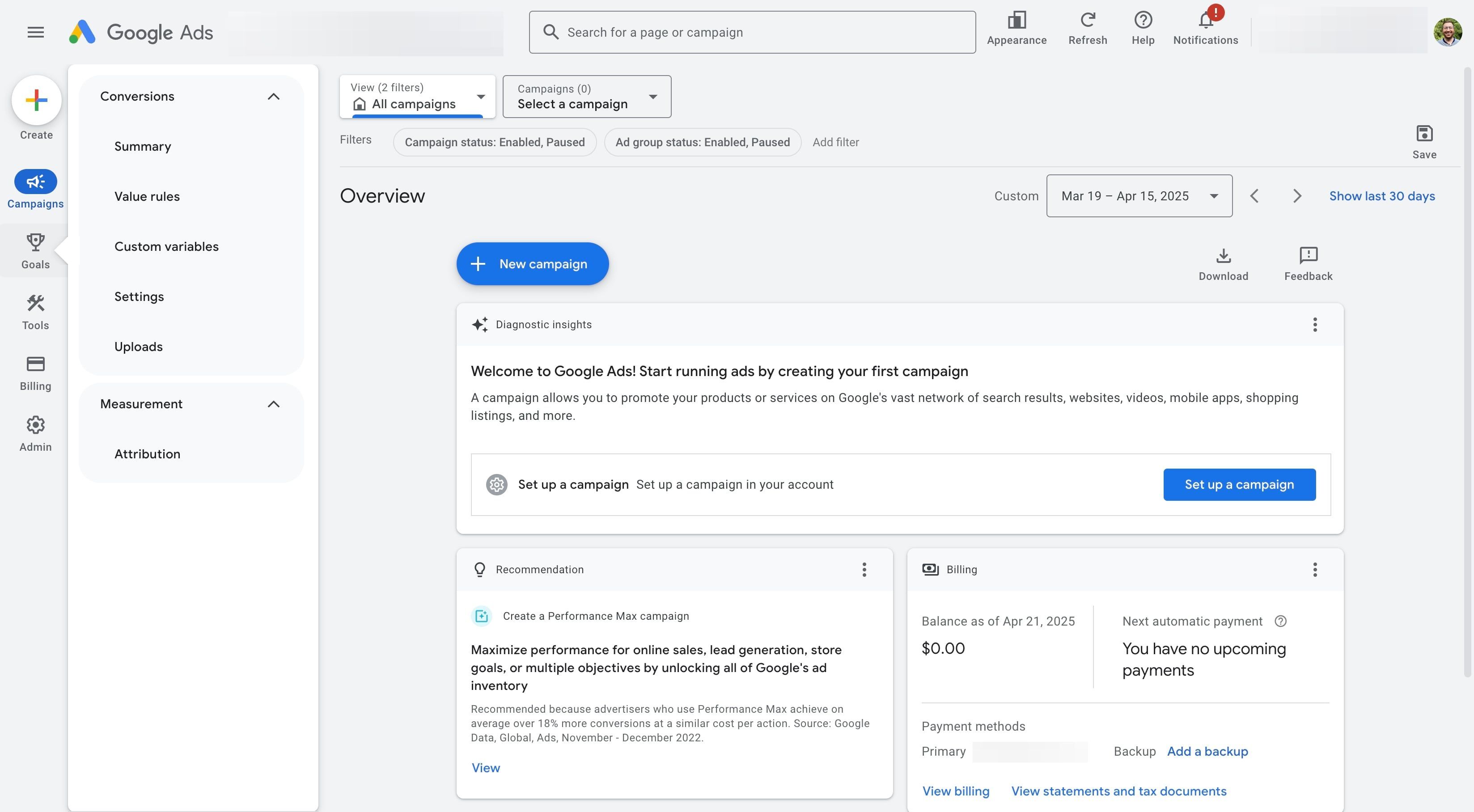Click Add filter field

point(835,142)
